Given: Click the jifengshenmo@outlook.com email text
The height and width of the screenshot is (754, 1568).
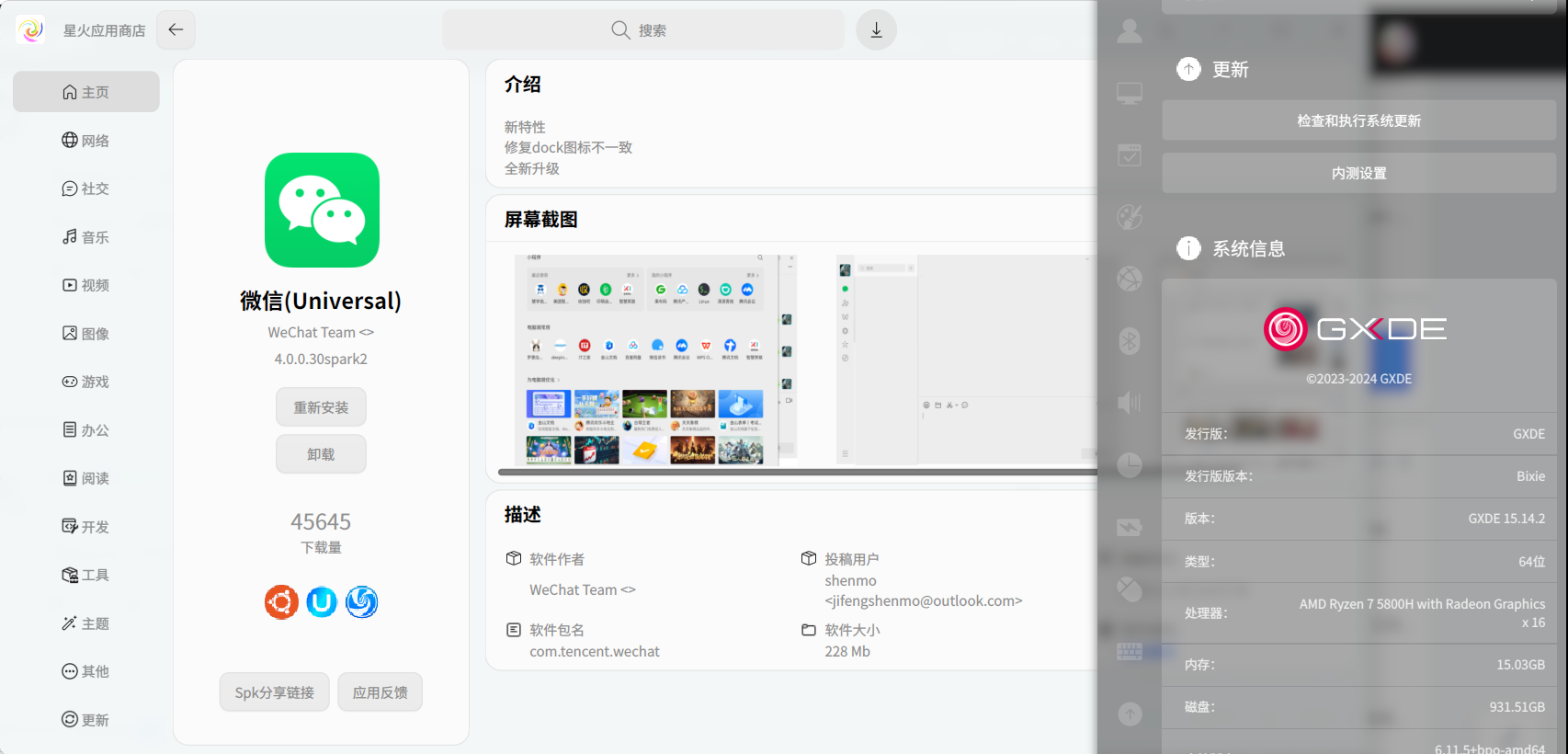Looking at the screenshot, I should click(924, 600).
